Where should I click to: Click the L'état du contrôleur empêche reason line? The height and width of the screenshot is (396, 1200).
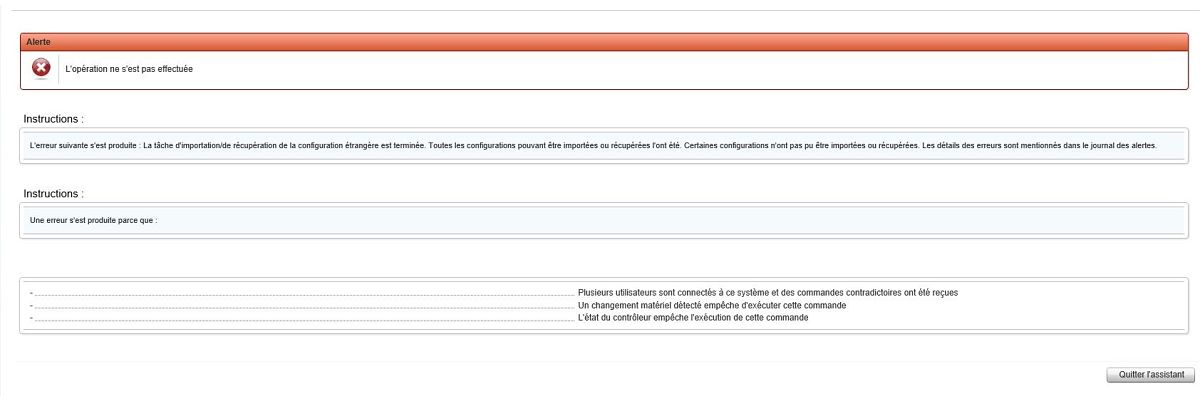[x=693, y=317]
